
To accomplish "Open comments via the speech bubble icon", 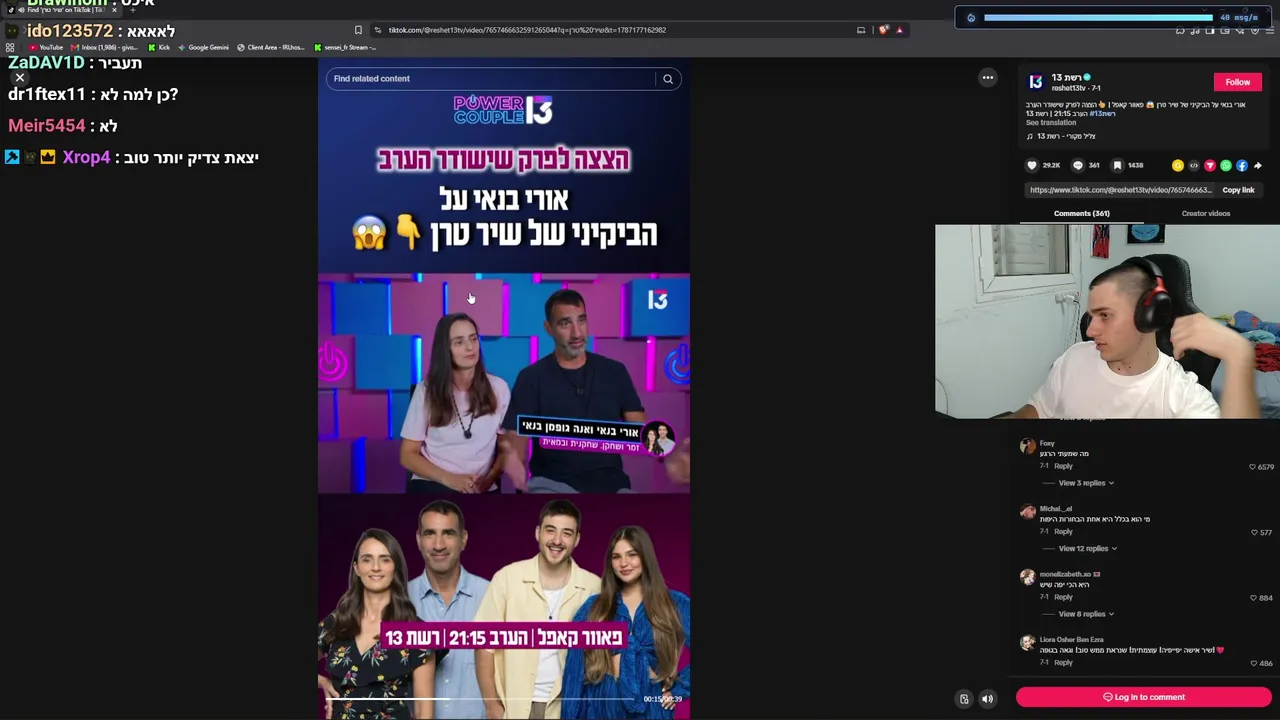I will point(1078,166).
